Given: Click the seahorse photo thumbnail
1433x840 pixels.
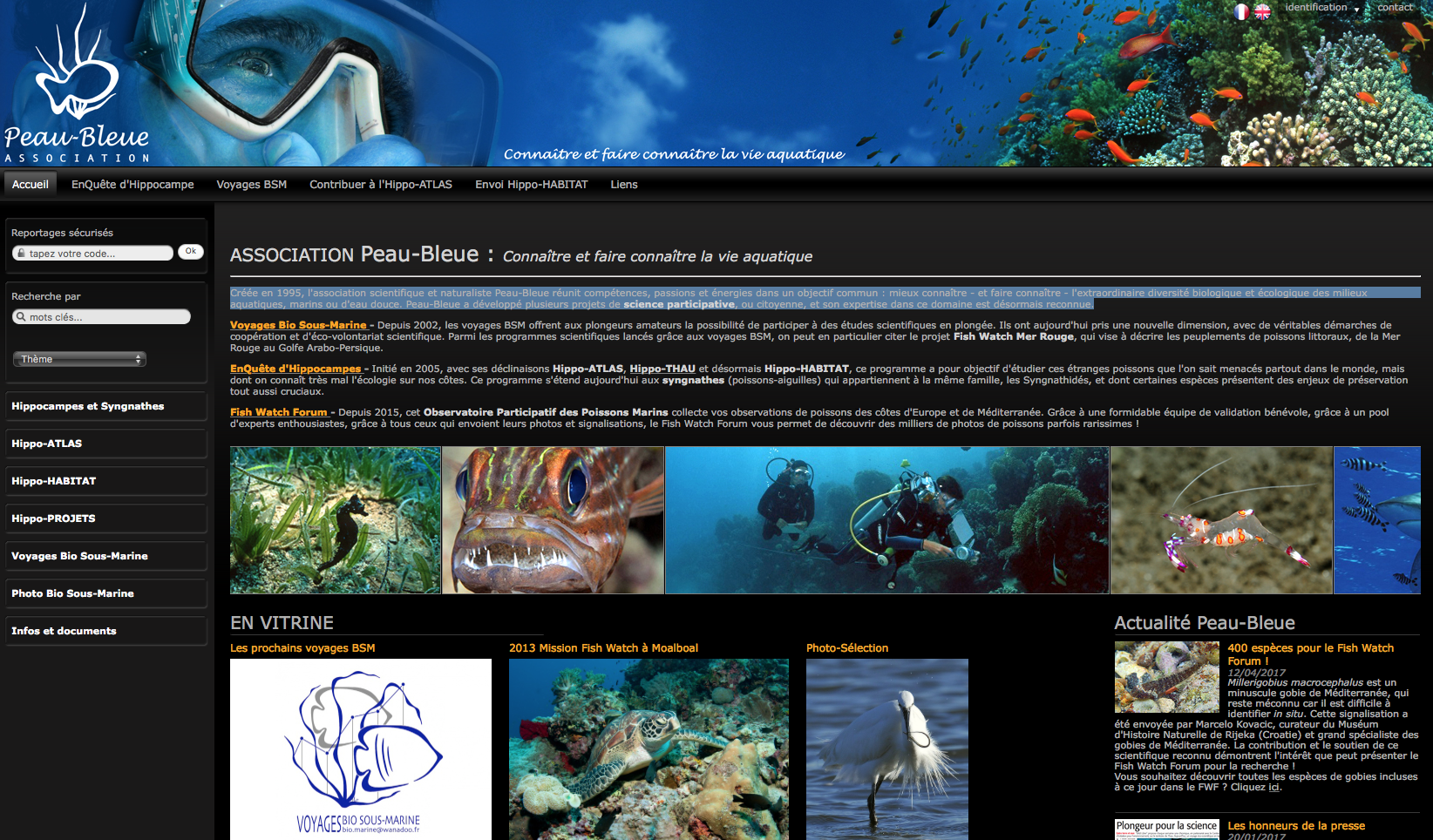Looking at the screenshot, I should click(x=336, y=520).
